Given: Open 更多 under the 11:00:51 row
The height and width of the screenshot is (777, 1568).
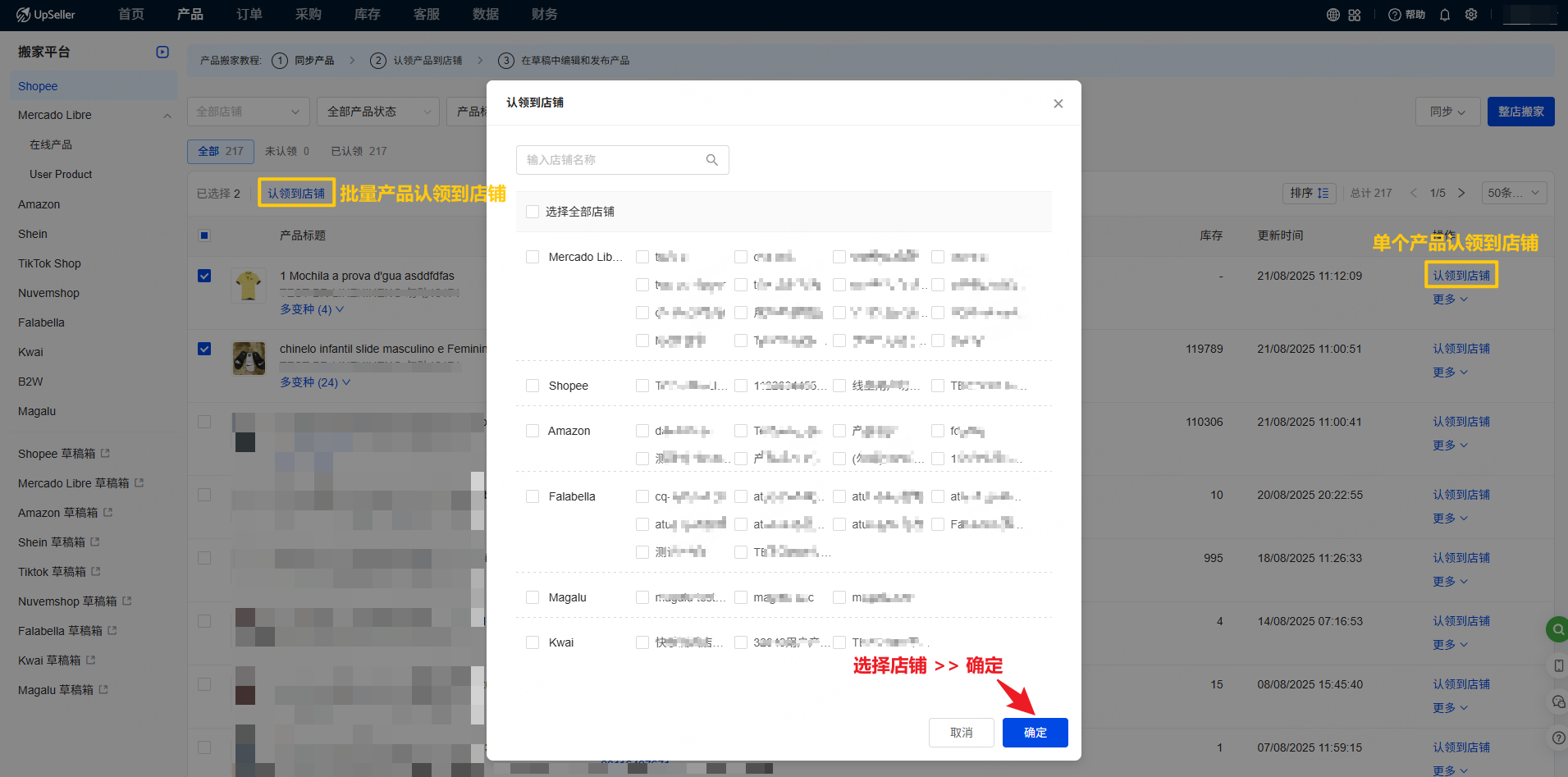Looking at the screenshot, I should point(1450,373).
